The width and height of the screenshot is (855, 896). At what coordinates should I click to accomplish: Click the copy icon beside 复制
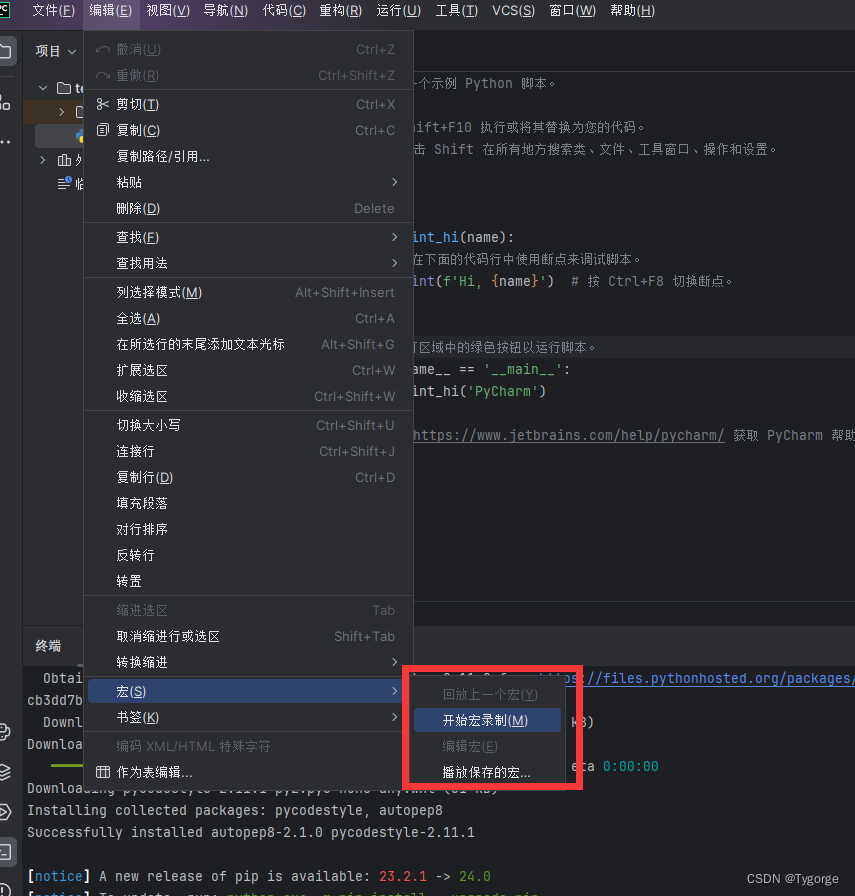(103, 131)
